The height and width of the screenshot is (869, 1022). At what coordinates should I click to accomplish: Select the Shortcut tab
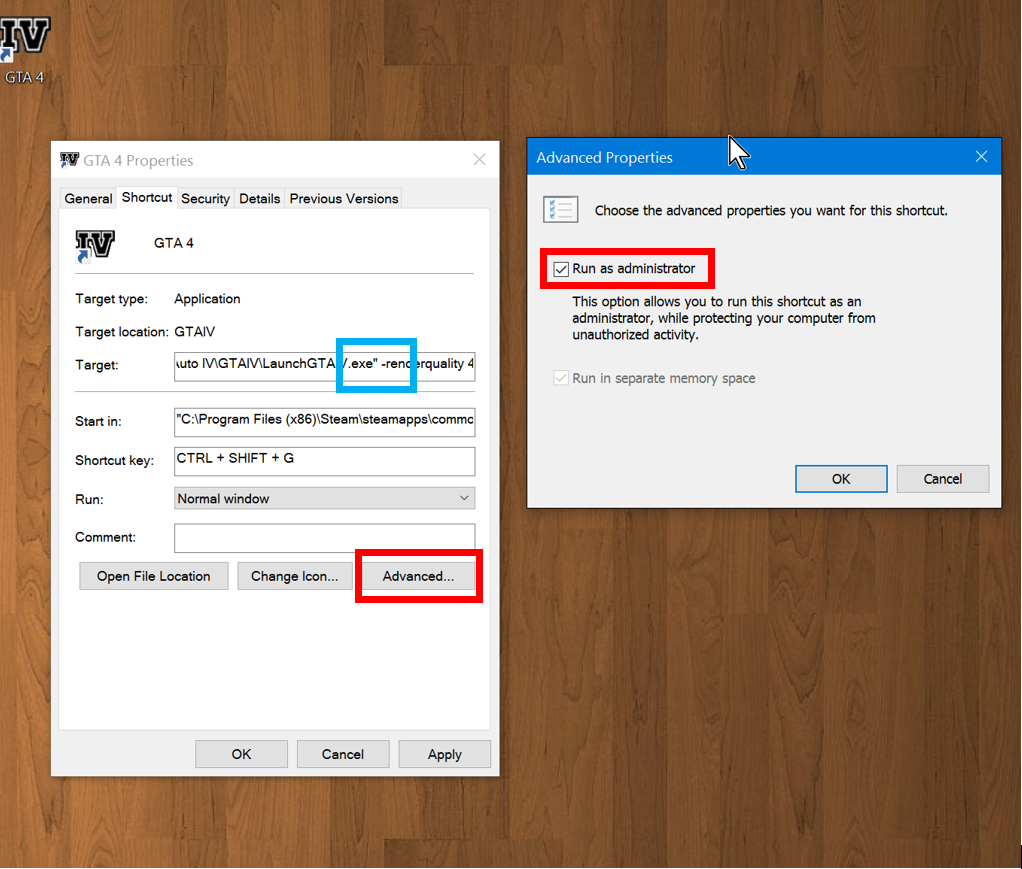tap(147, 197)
